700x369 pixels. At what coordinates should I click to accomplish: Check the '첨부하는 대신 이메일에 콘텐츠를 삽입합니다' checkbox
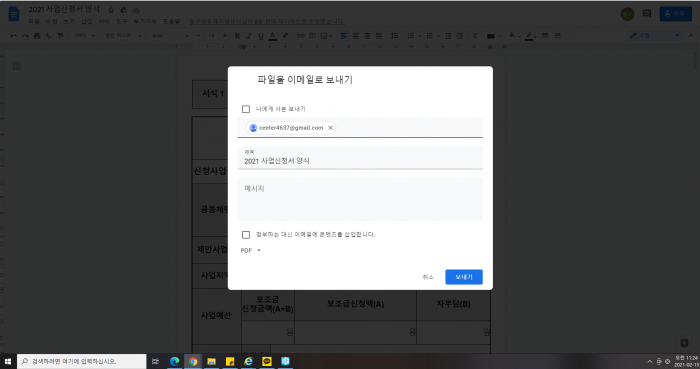pyautogui.click(x=246, y=235)
